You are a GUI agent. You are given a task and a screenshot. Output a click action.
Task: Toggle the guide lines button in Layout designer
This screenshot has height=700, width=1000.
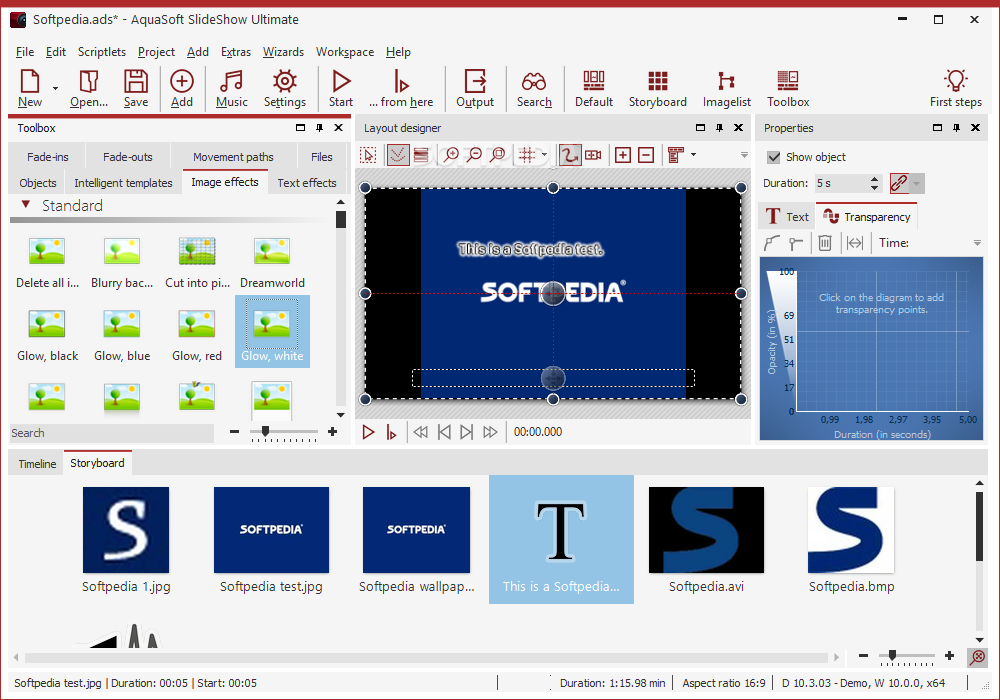point(398,155)
